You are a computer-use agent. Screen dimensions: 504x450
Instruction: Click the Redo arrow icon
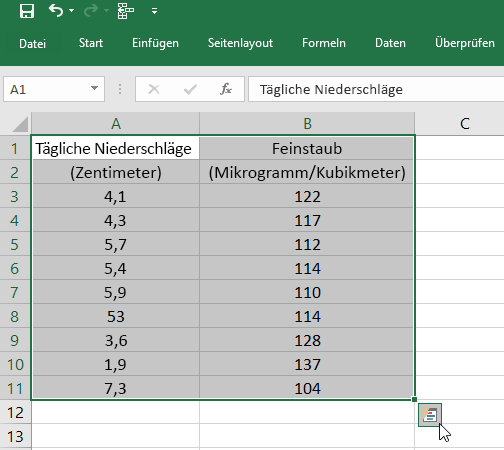(x=91, y=11)
